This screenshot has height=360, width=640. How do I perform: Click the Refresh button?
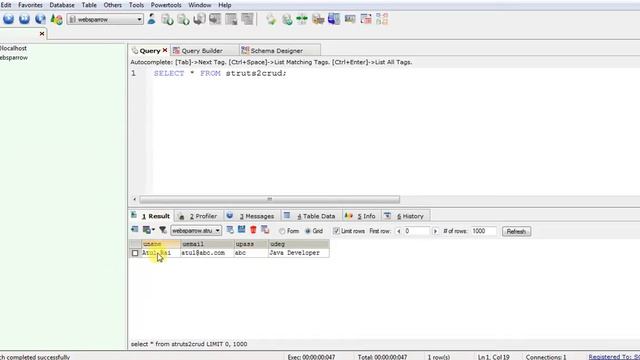(x=516, y=231)
